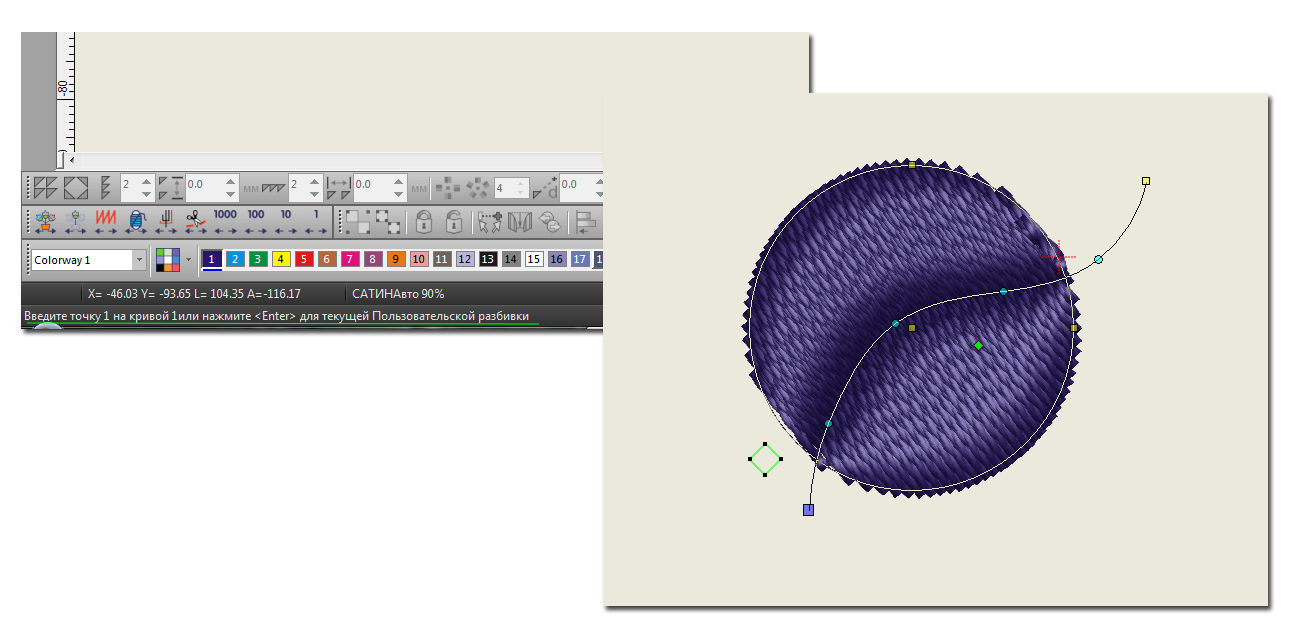1296x621 pixels.
Task: Click Travel 1000 Stitches button
Action: tap(225, 222)
